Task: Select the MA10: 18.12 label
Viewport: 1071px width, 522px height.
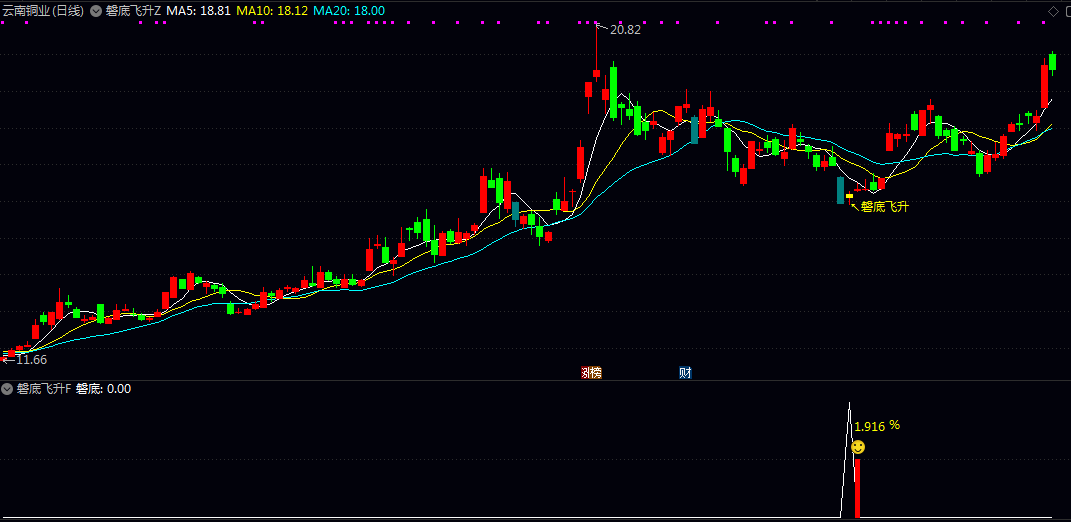Action: pos(272,11)
